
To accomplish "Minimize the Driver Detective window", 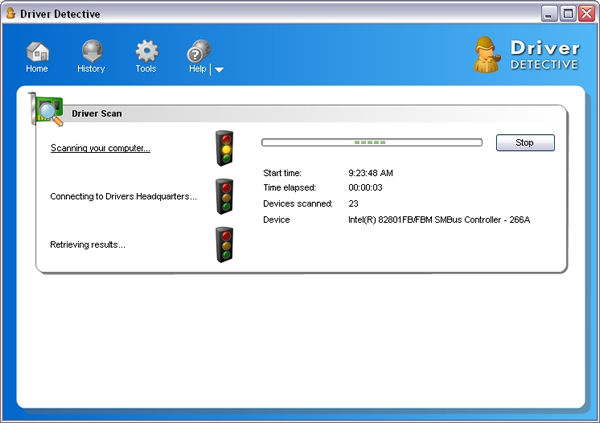I will pos(549,14).
